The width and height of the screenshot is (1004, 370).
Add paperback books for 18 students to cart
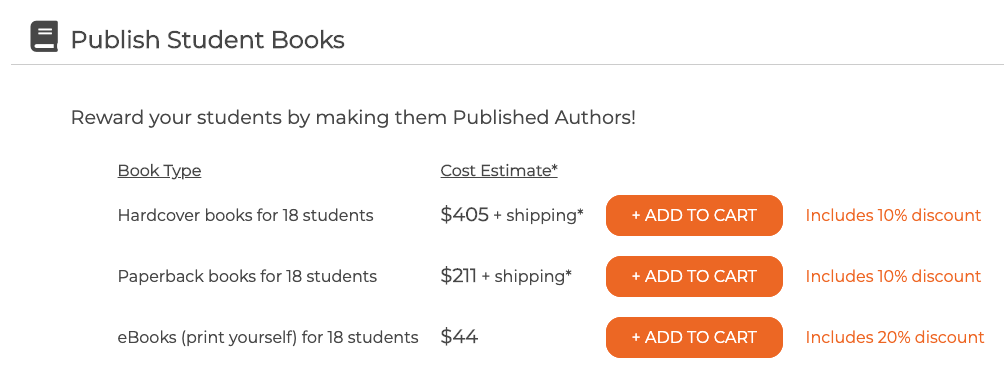[x=694, y=277]
